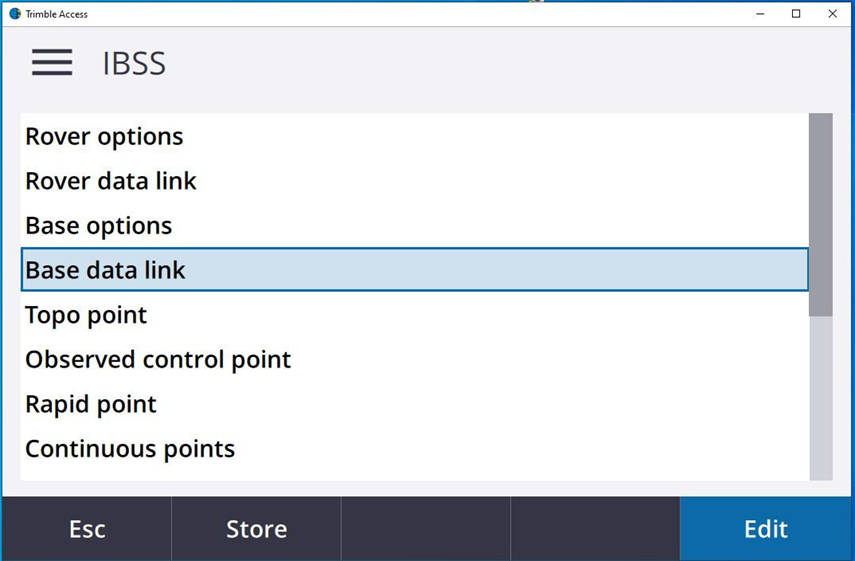Click the scrollbar track below thumb
The width and height of the screenshot is (855, 561).
820,400
